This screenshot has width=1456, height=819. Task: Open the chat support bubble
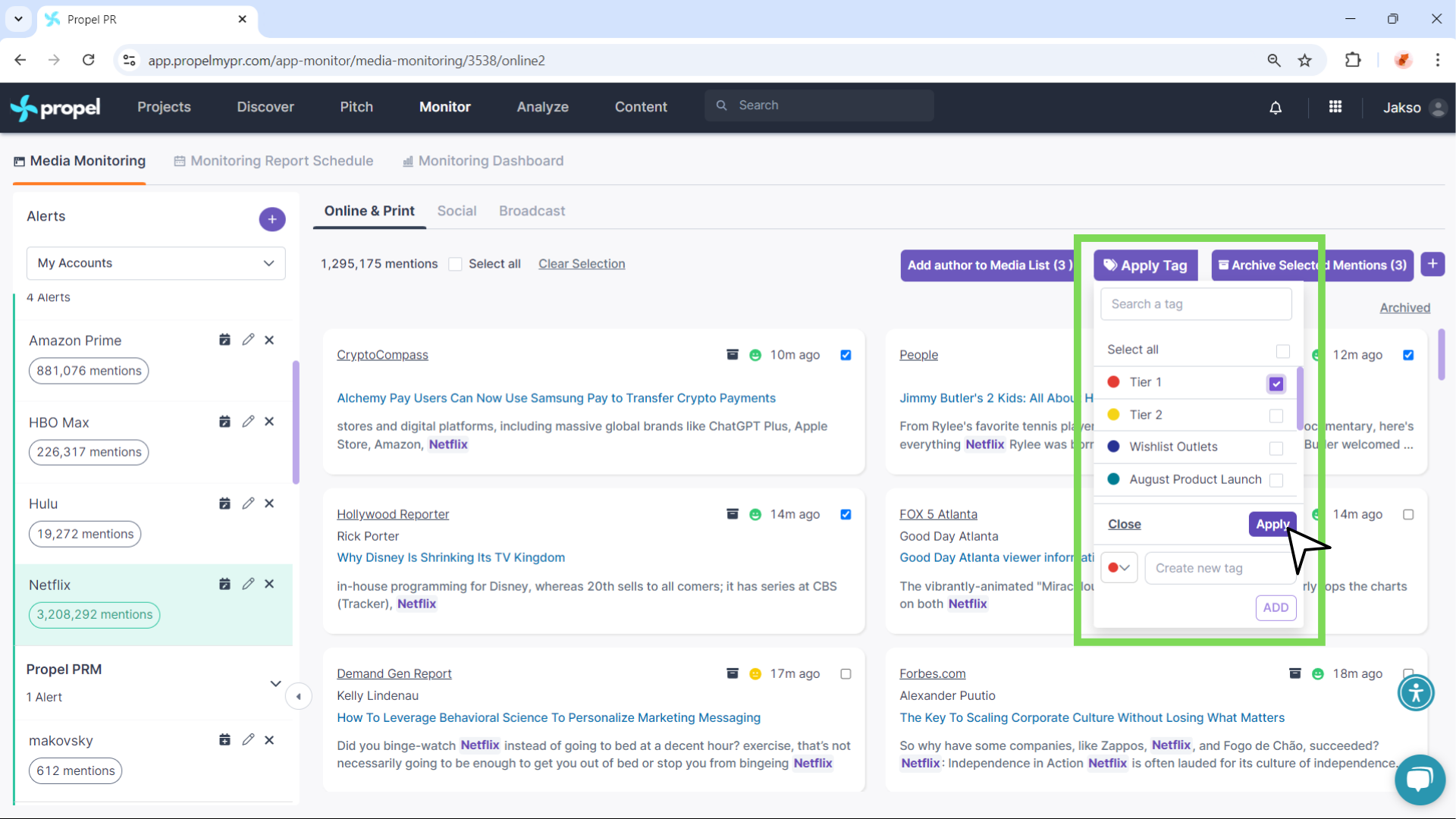tap(1420, 780)
